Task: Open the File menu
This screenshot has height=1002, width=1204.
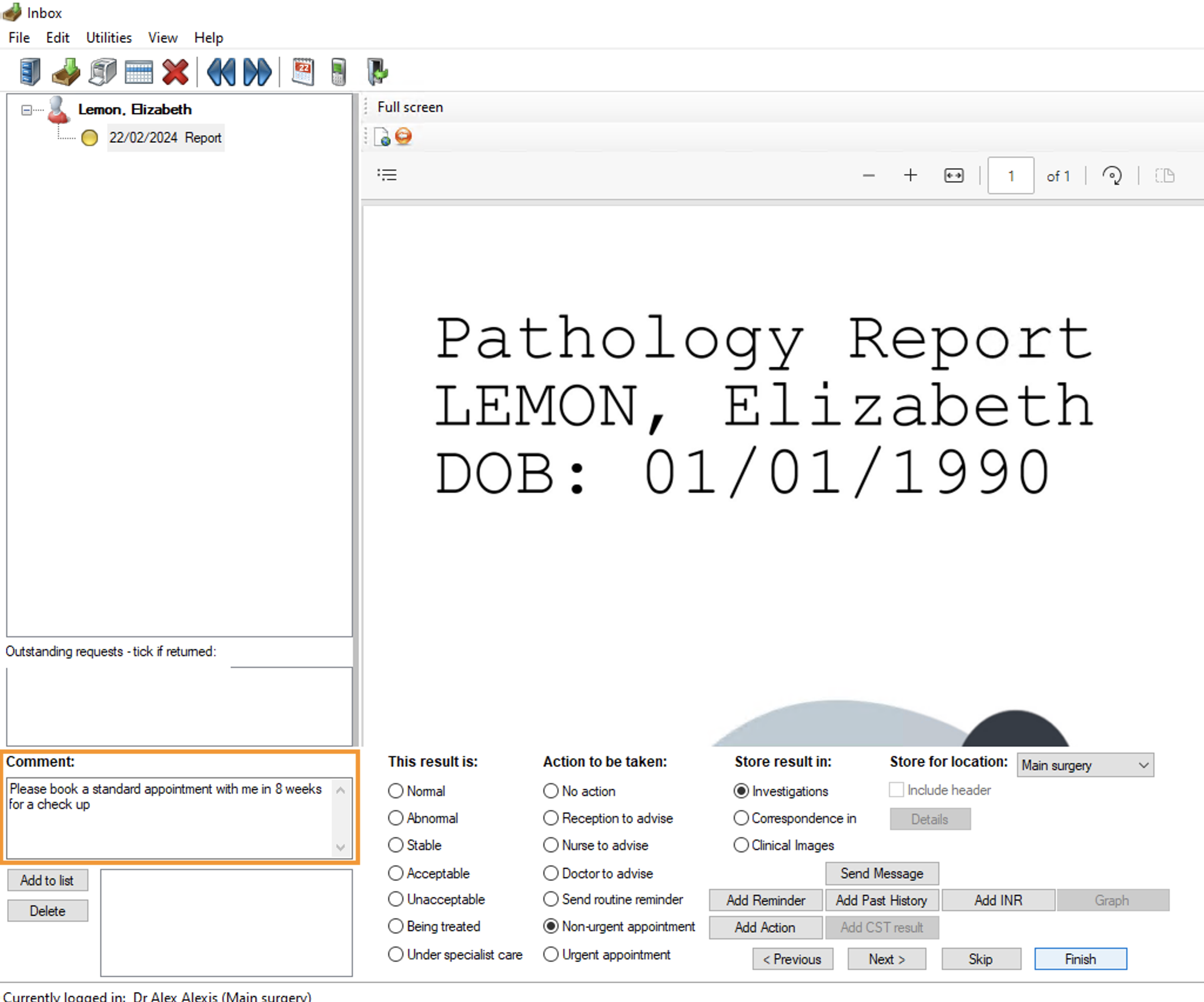Action: coord(19,38)
